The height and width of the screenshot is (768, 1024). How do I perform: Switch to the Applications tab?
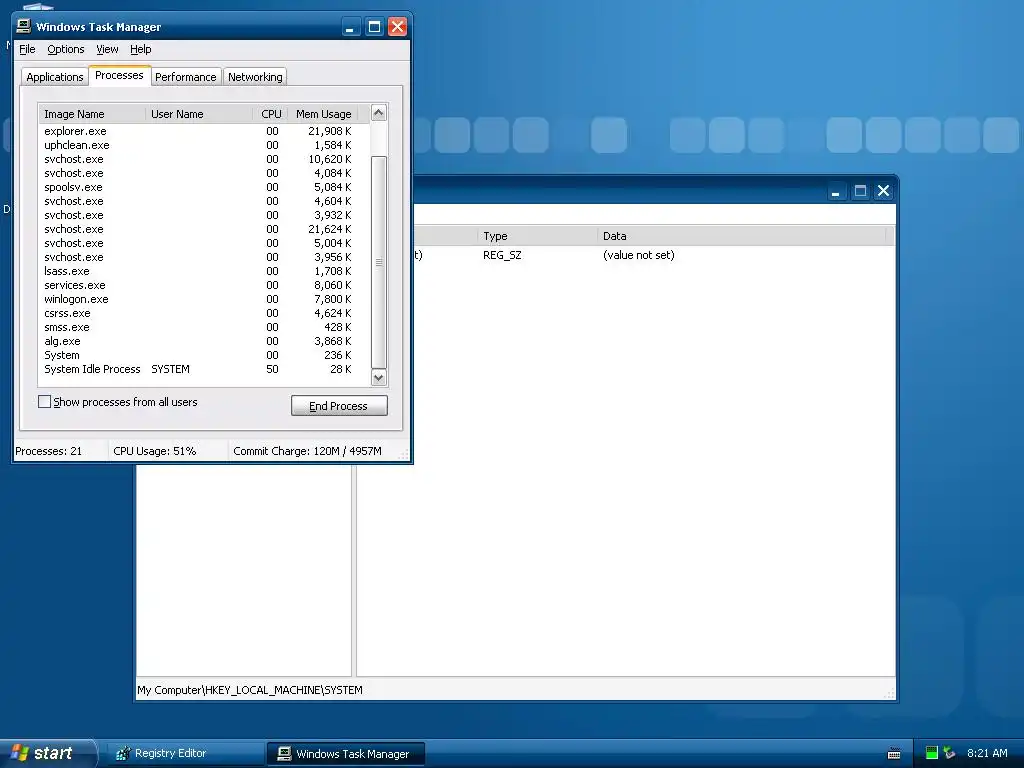coord(55,76)
